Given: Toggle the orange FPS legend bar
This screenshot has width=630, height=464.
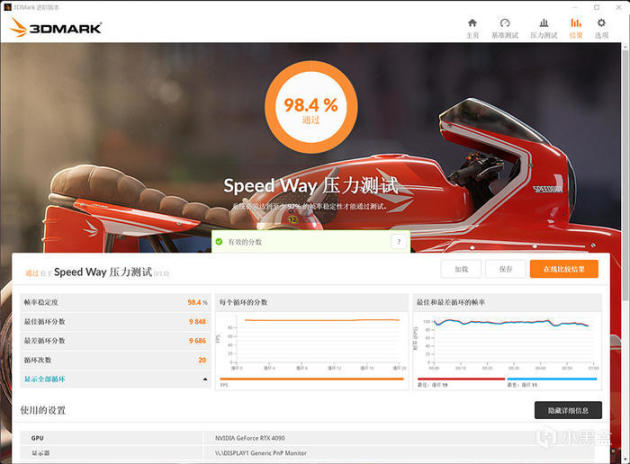Looking at the screenshot, I should coord(312,379).
